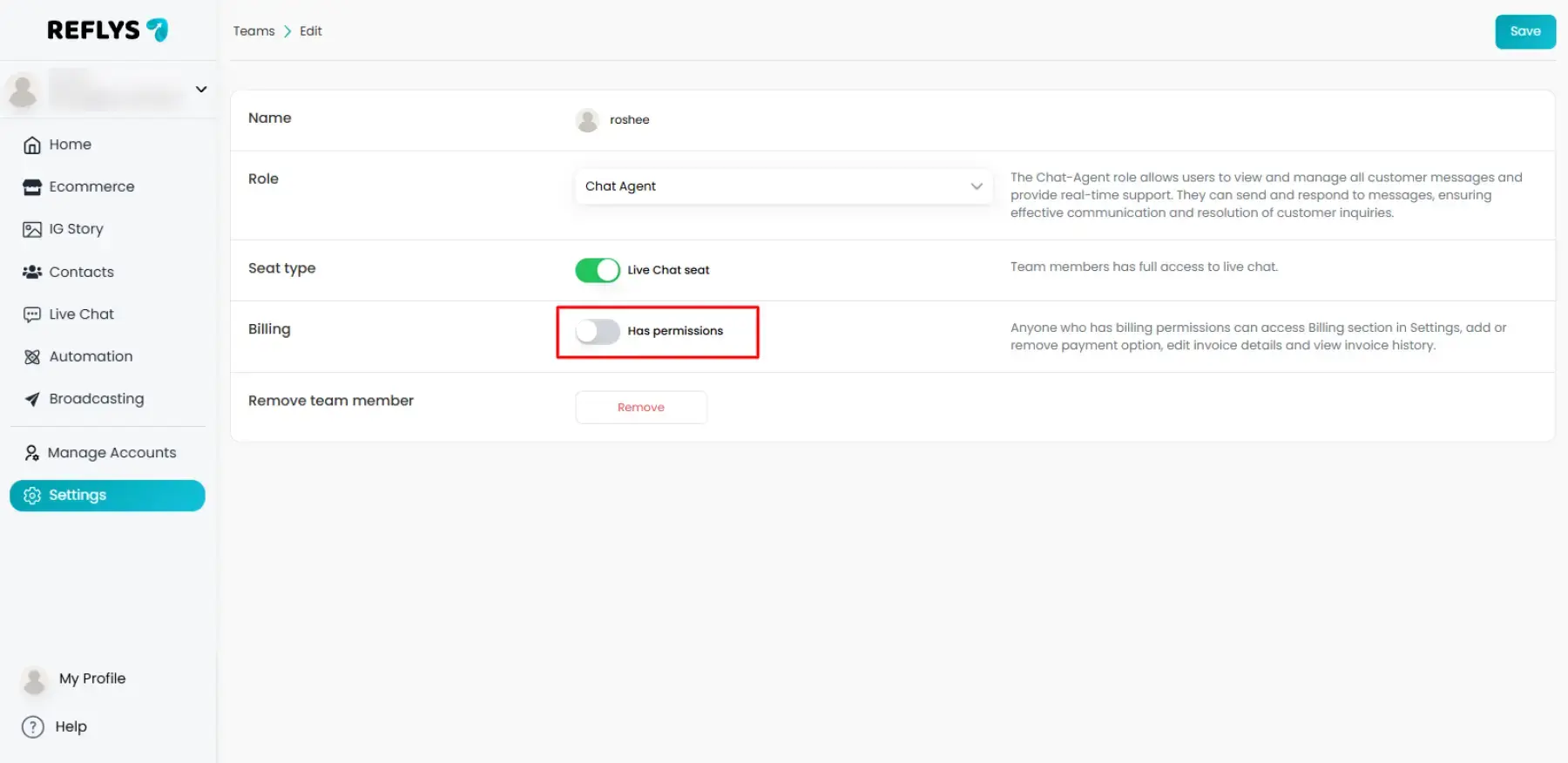The height and width of the screenshot is (763, 1568).
Task: Click the Live Chat bubble icon
Action: (32, 314)
